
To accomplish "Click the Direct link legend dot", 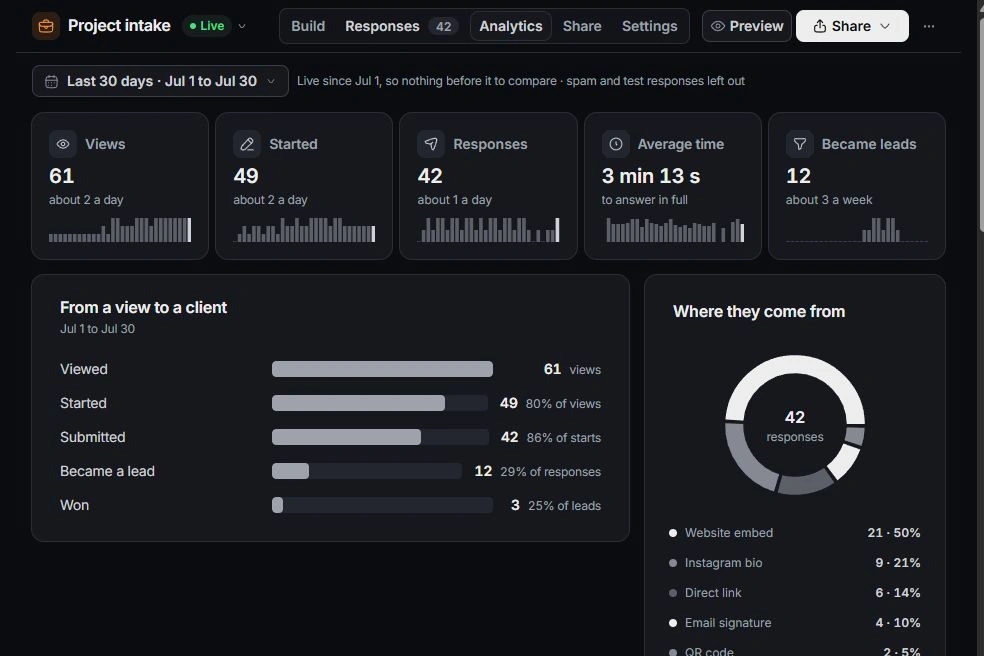I will coord(673,593).
